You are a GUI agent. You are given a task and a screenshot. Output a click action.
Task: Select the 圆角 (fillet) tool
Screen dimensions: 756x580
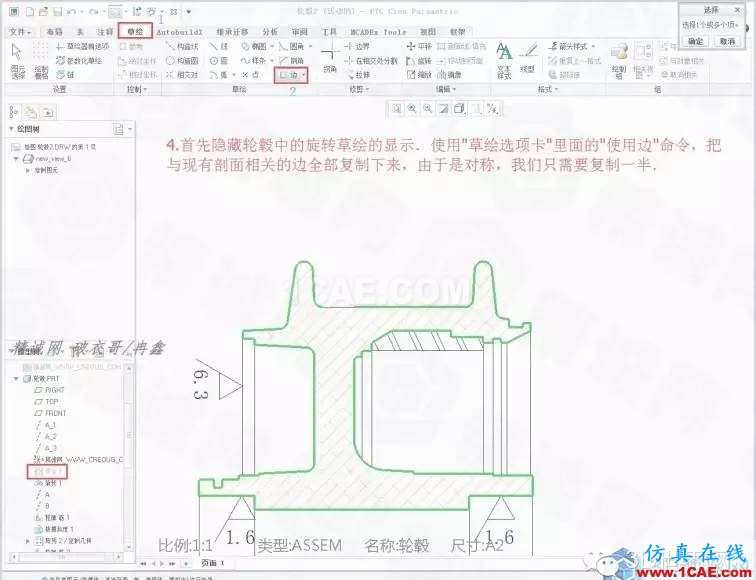292,46
